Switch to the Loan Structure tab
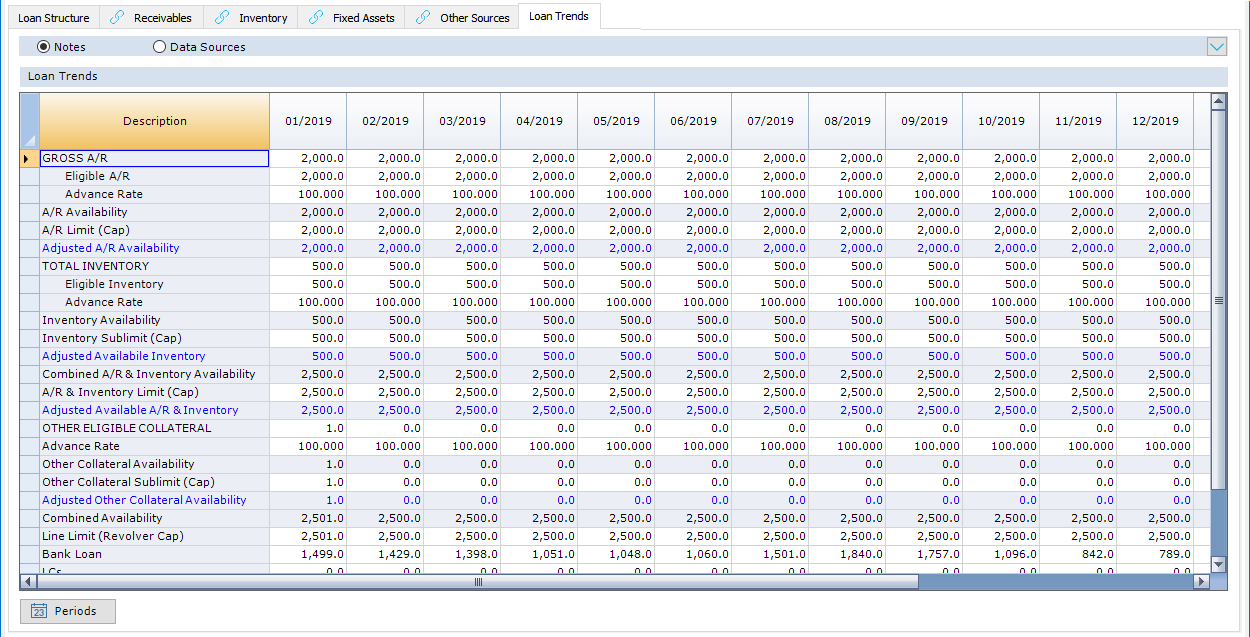 [53, 18]
